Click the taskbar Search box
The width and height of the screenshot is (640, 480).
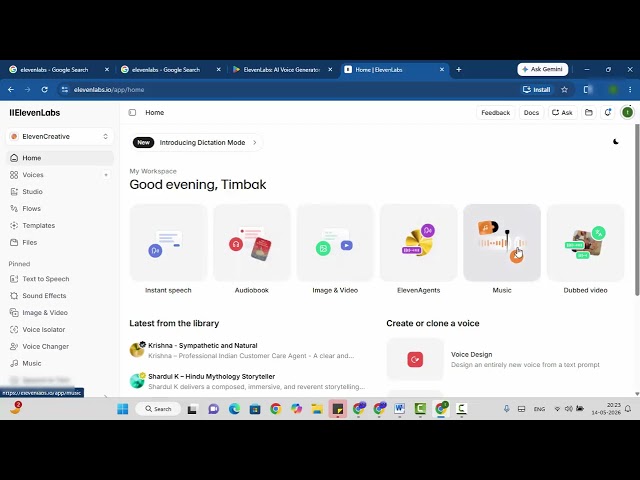coord(158,409)
